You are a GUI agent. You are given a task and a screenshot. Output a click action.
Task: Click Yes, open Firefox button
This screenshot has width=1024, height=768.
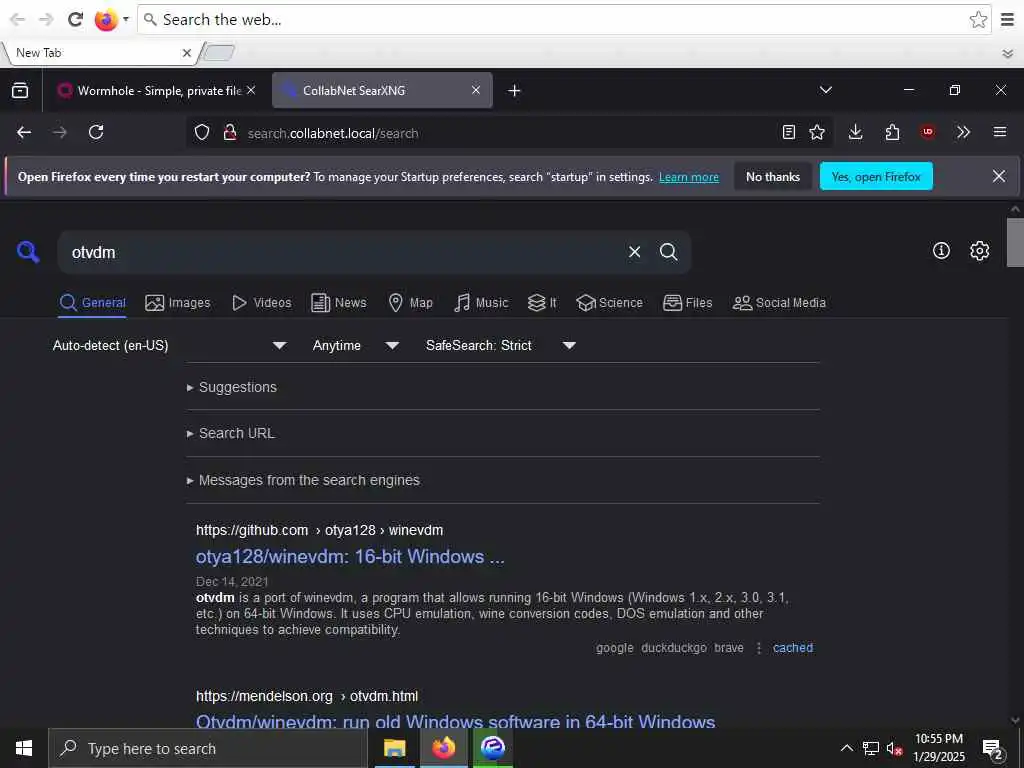pos(876,176)
